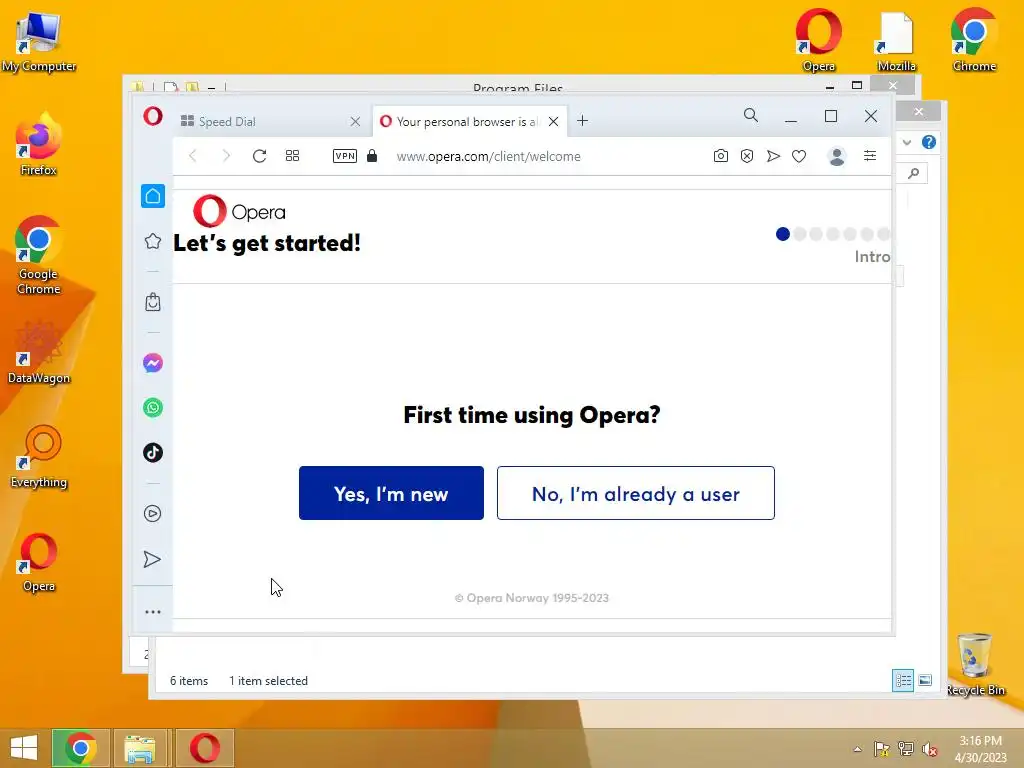
Task: Expand the ribbon chevron in Explorer window
Action: 906,142
